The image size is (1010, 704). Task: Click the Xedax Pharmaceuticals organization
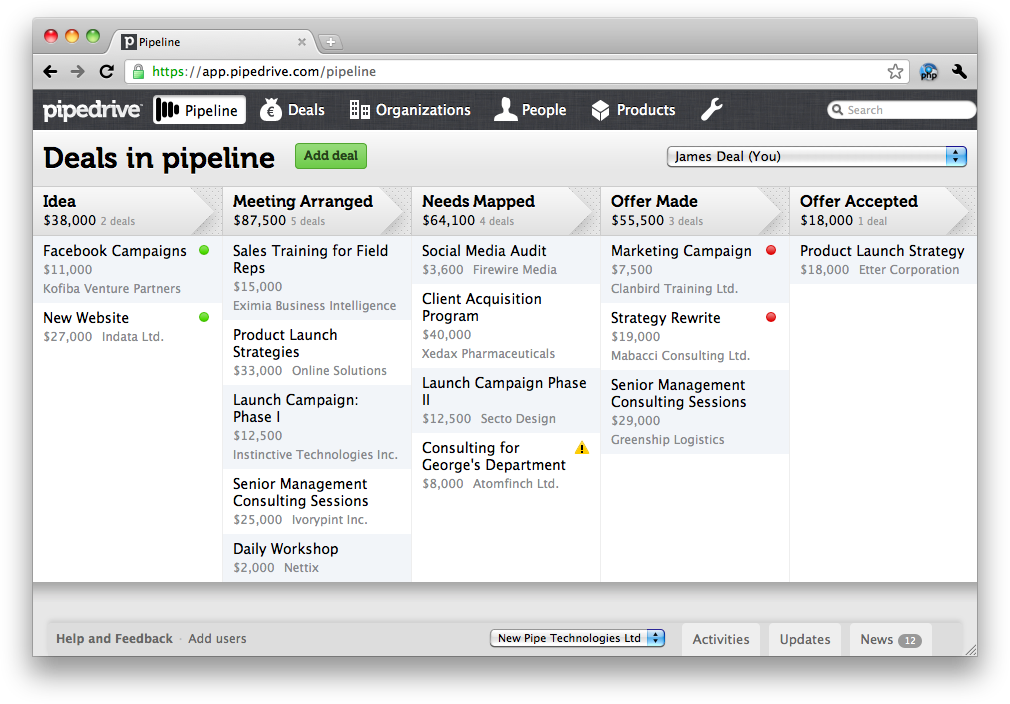tap(488, 354)
